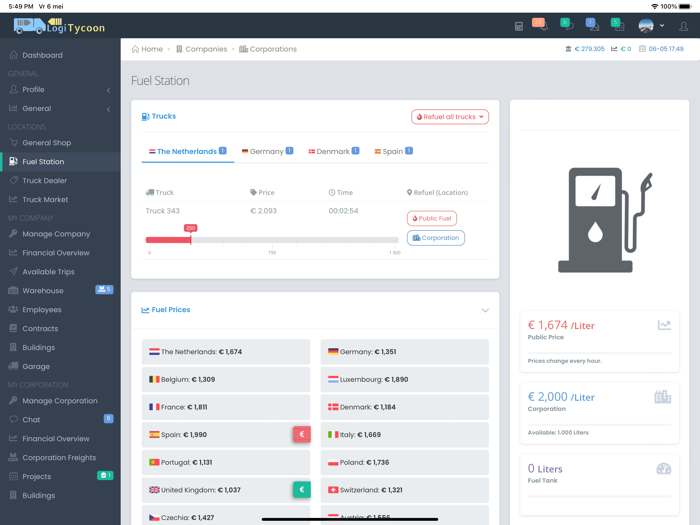
Task: Select The Netherlands tab
Action: point(188,151)
